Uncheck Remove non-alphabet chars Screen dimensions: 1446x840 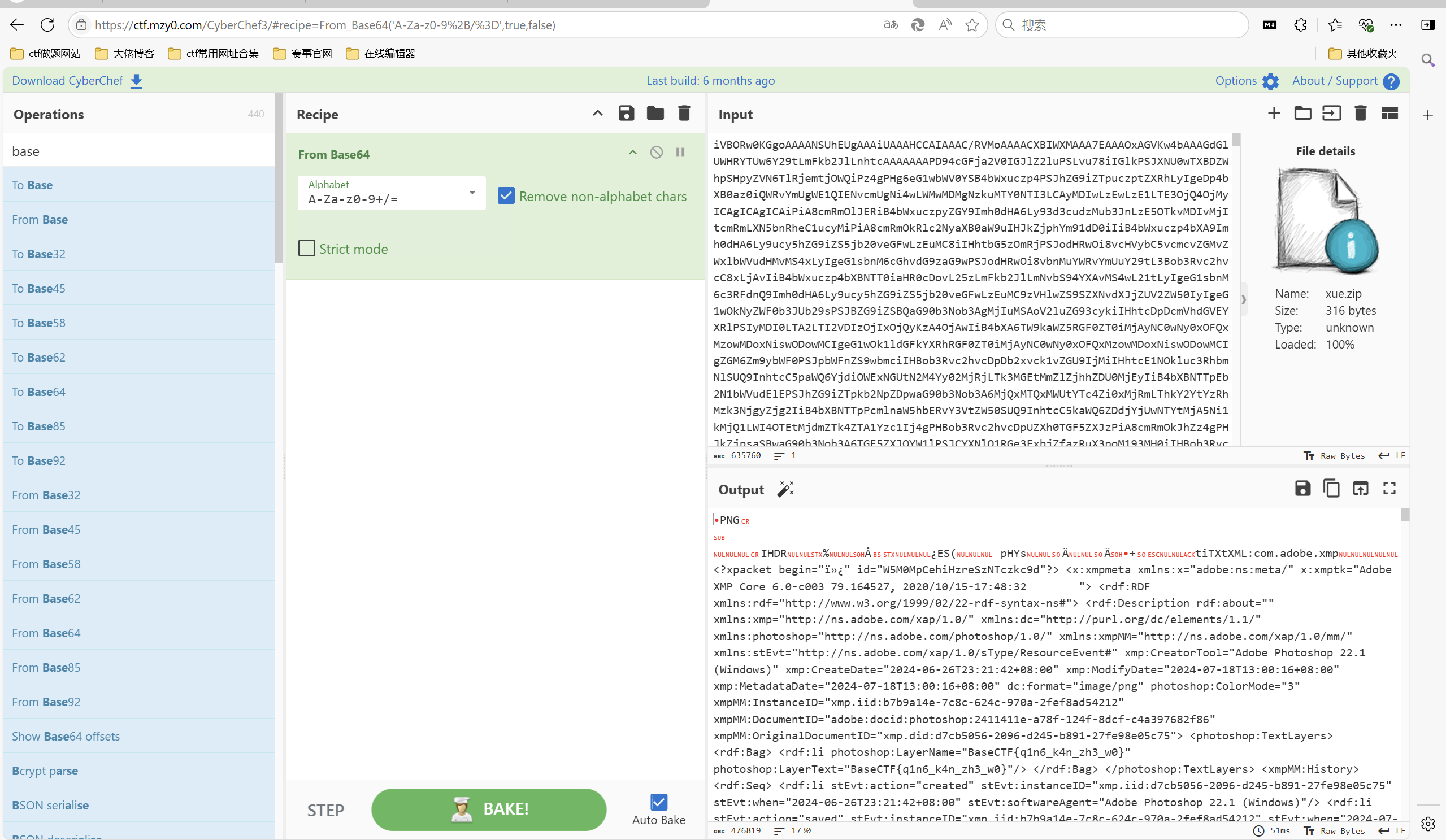pyautogui.click(x=506, y=196)
